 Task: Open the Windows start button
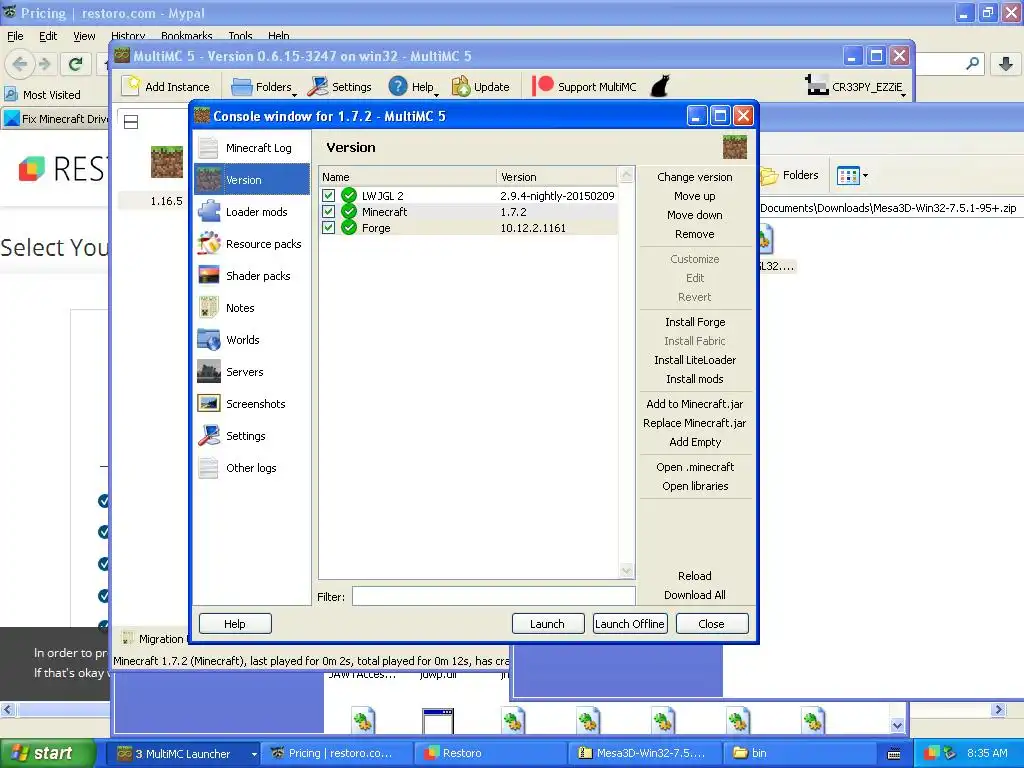47,753
